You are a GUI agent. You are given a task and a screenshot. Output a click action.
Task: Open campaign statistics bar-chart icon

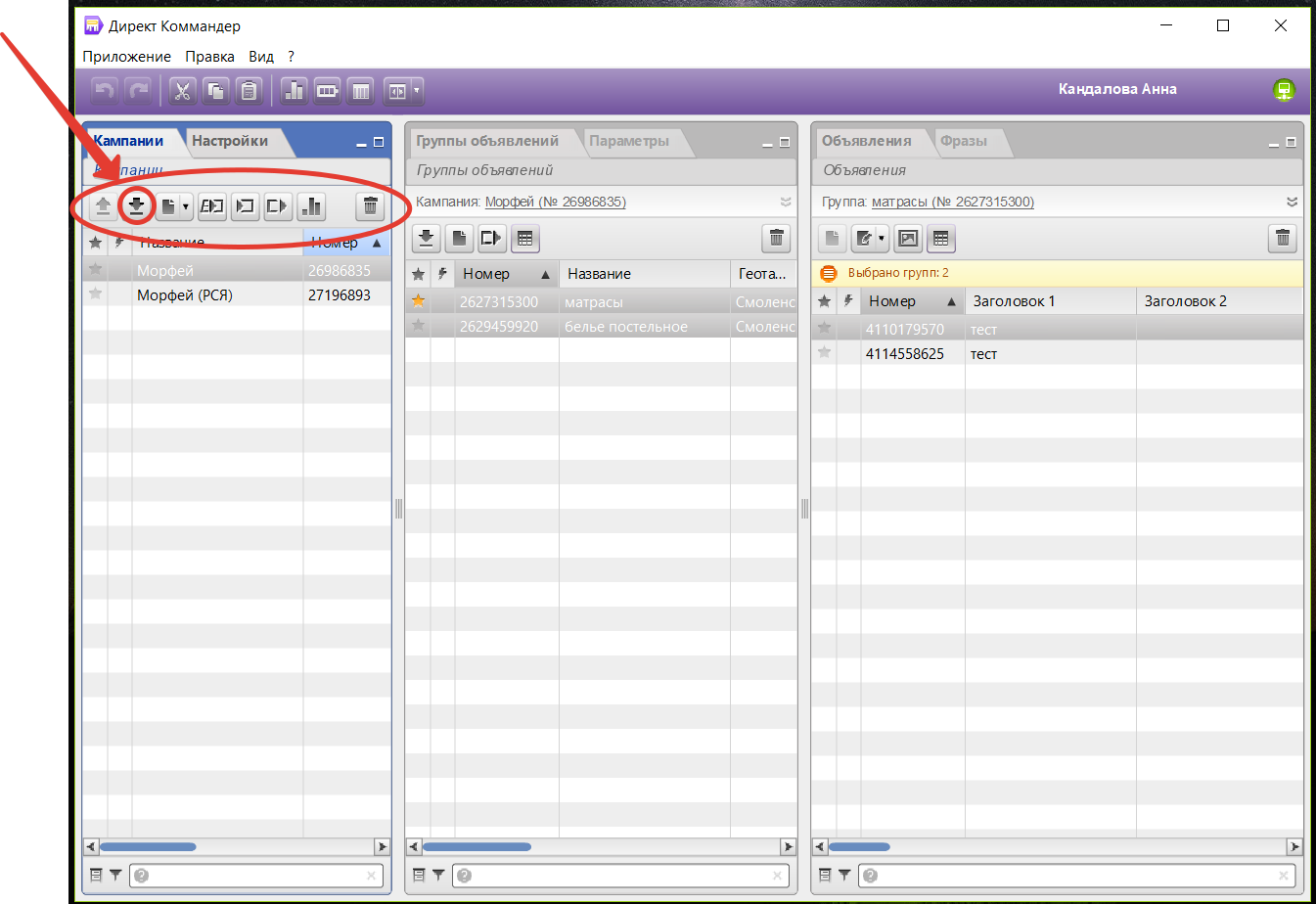(311, 206)
